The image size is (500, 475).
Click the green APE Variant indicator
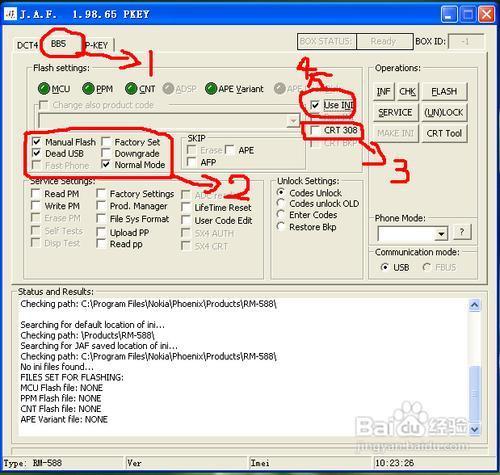point(211,89)
